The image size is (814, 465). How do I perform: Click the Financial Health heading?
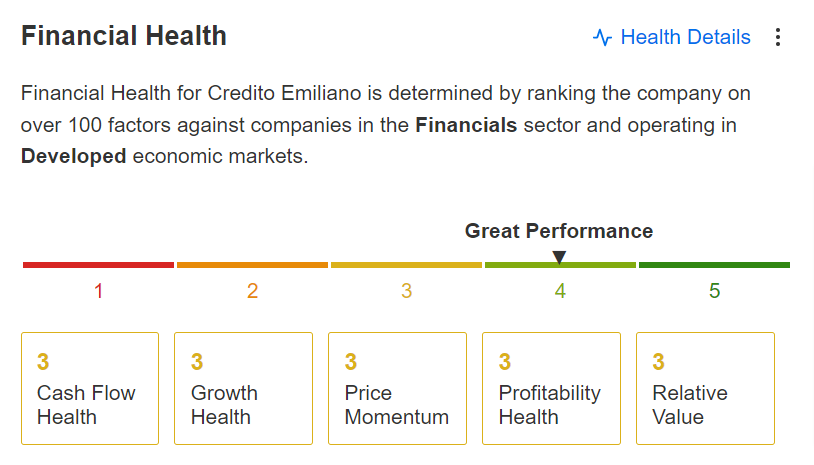[124, 36]
